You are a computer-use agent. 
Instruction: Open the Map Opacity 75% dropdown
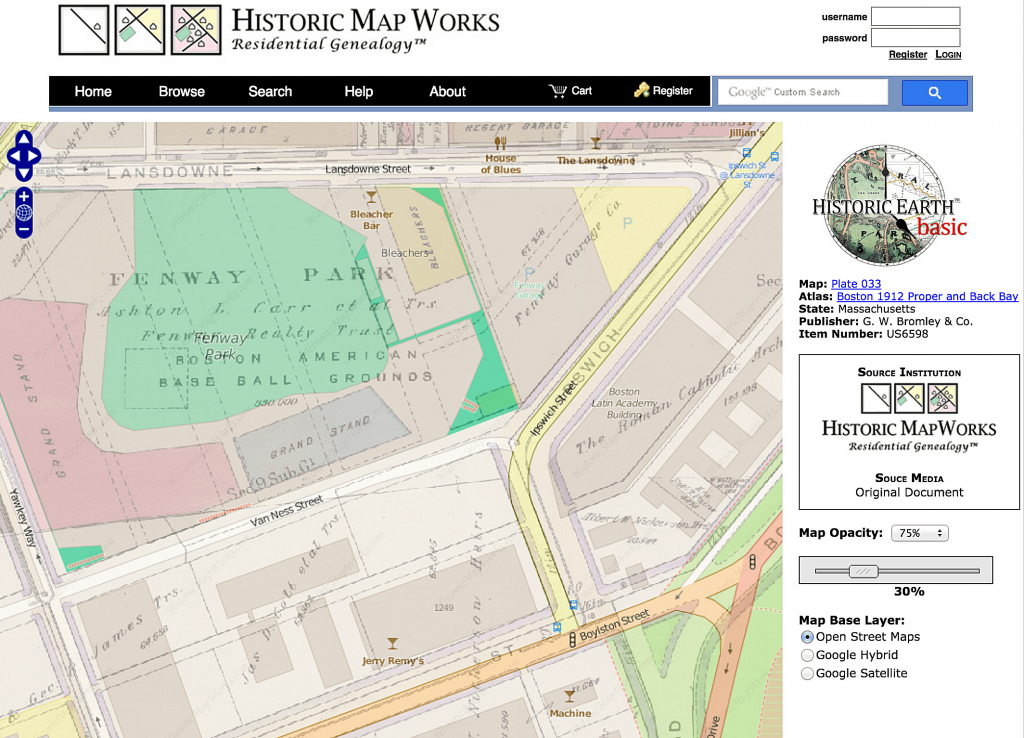[x=919, y=533]
